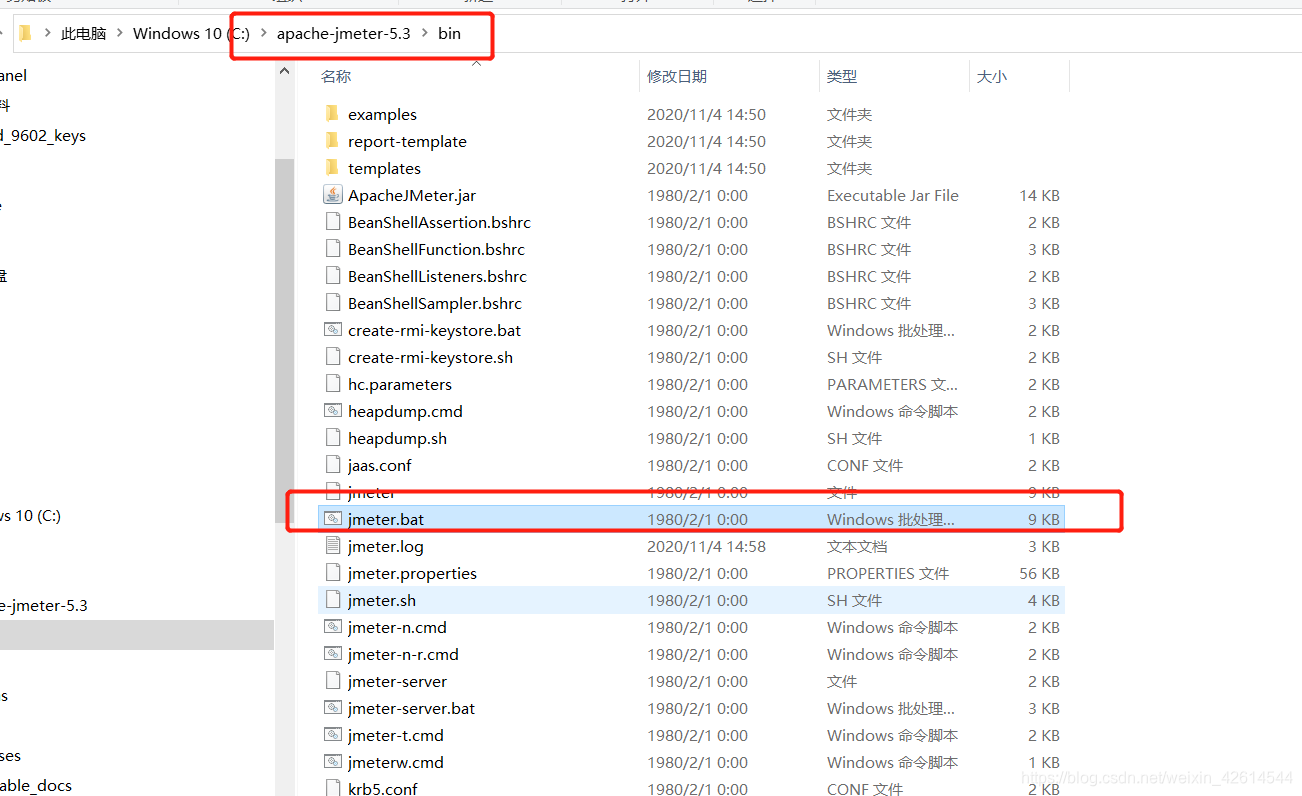Select the heapdump.sh file name

coord(397,438)
